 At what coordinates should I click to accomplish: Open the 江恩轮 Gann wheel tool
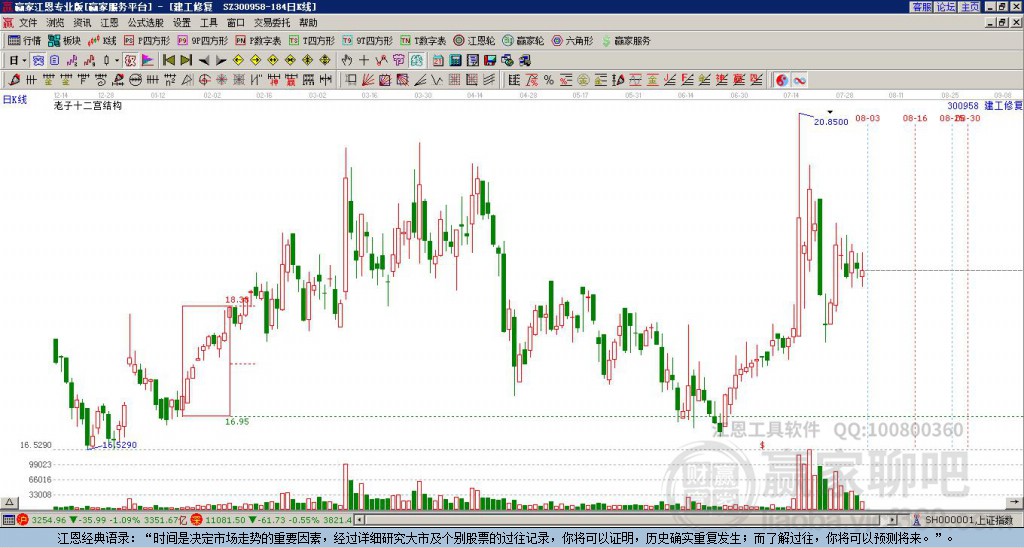coord(474,40)
